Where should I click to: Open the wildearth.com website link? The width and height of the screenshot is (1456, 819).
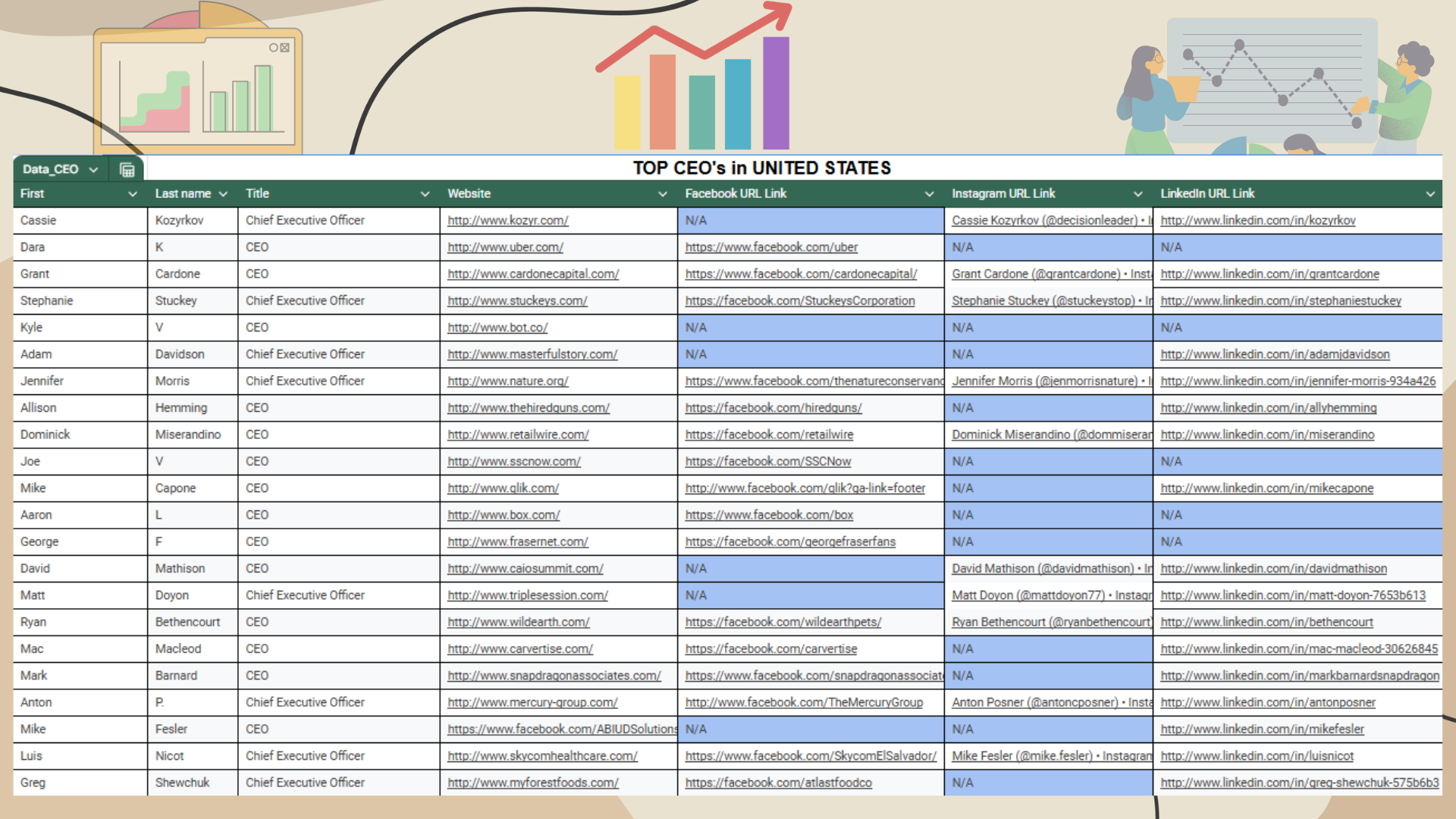[x=518, y=623]
